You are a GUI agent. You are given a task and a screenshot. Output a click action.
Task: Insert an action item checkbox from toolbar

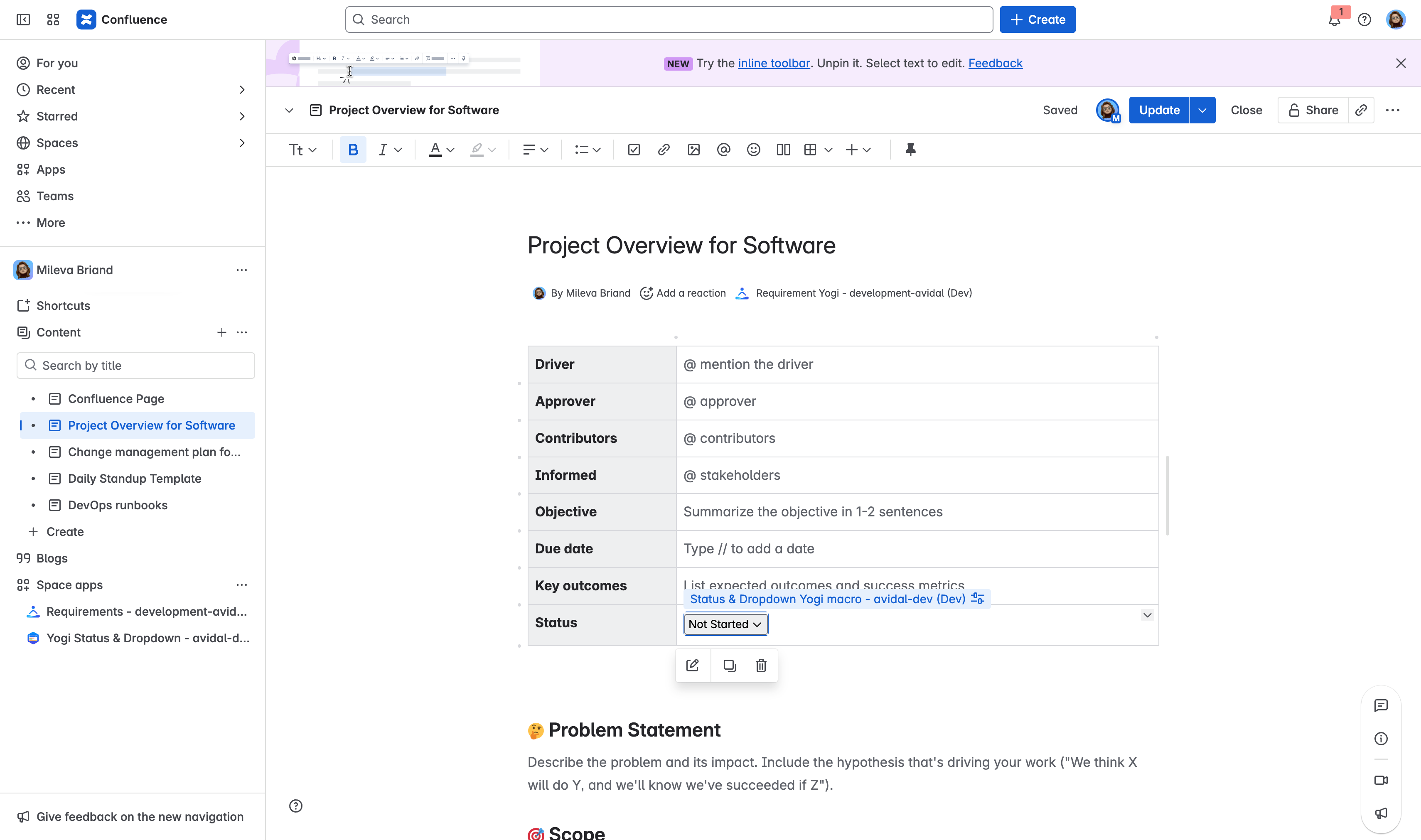(x=634, y=150)
